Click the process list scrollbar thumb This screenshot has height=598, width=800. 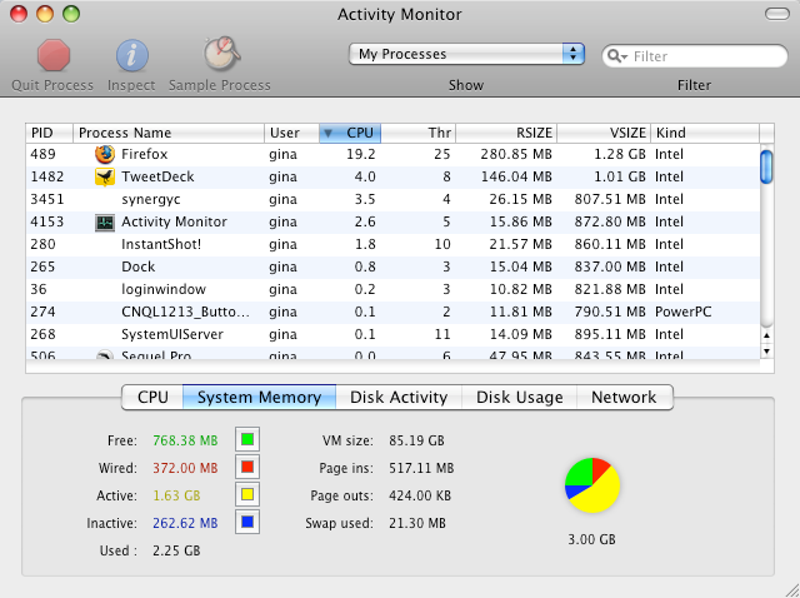tap(766, 167)
